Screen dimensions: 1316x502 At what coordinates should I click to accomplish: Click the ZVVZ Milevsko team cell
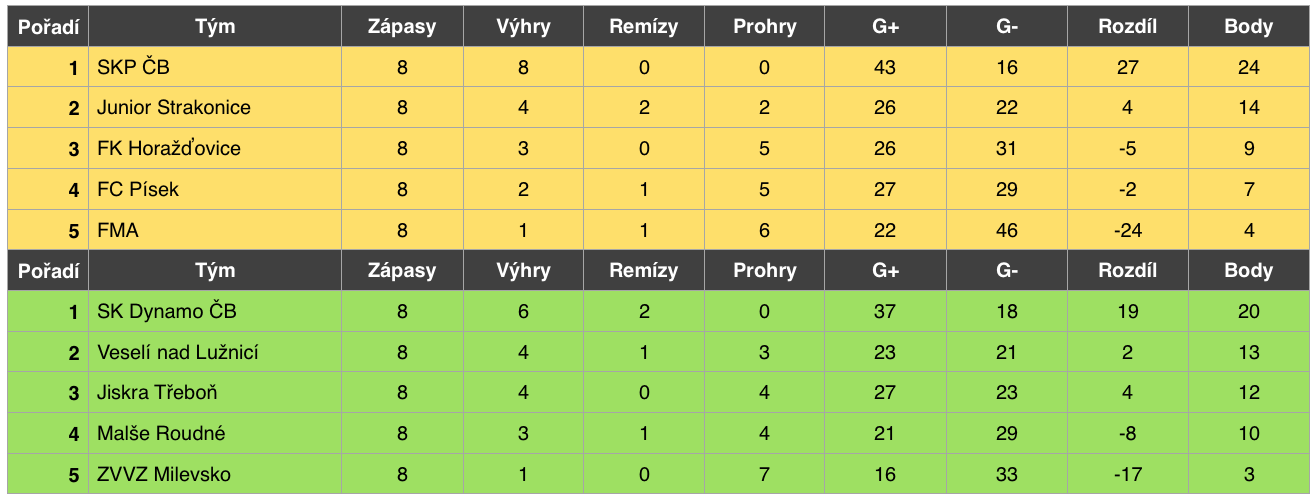(215, 474)
